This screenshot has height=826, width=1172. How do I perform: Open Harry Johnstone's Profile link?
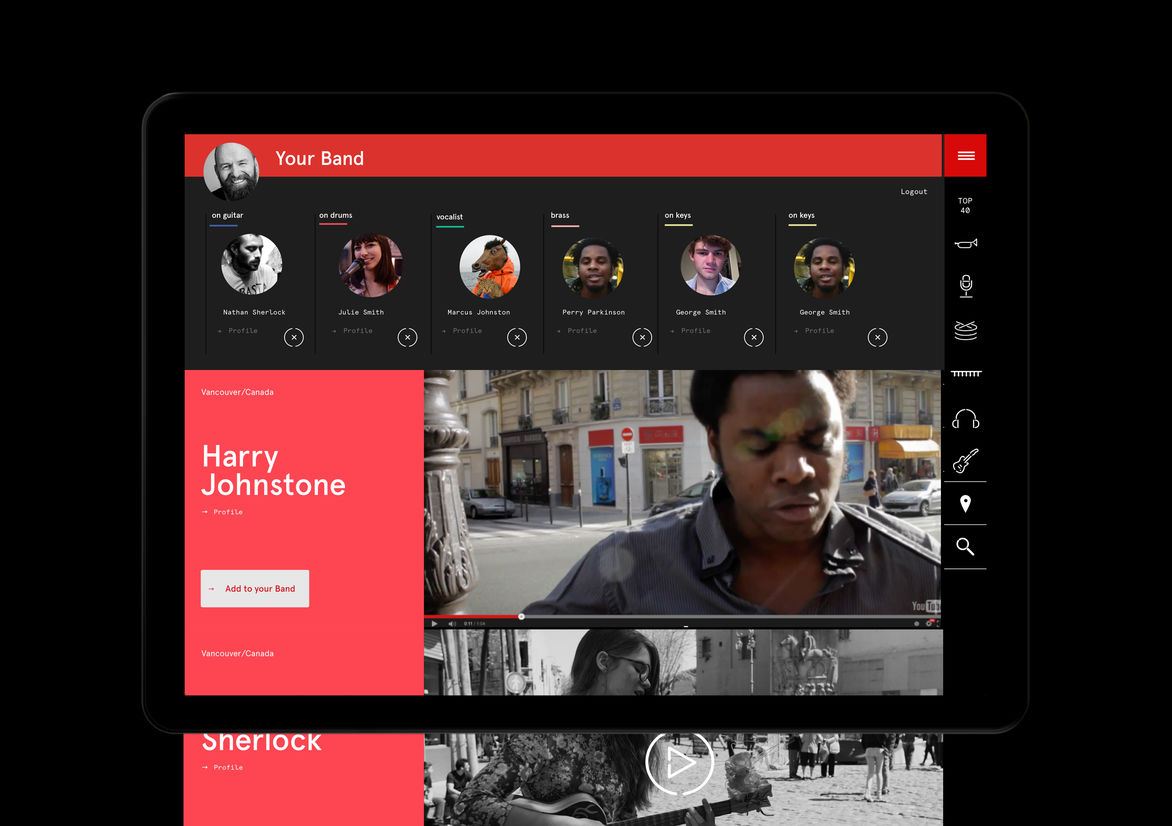point(227,512)
